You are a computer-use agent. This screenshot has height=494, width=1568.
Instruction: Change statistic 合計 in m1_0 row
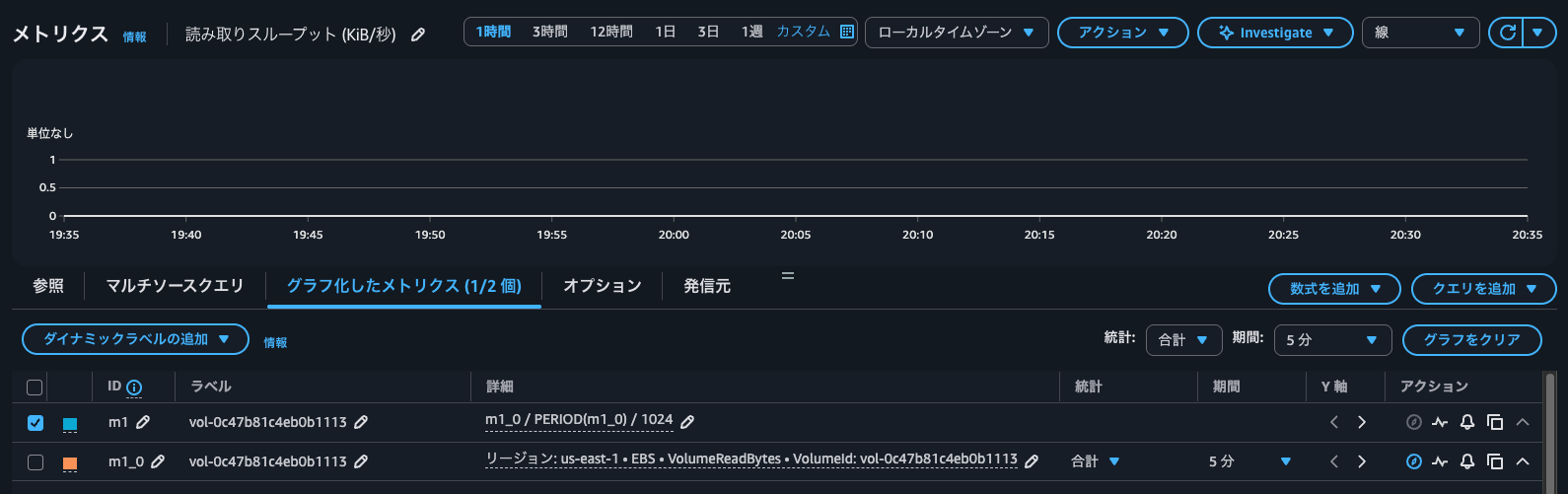[x=1096, y=461]
